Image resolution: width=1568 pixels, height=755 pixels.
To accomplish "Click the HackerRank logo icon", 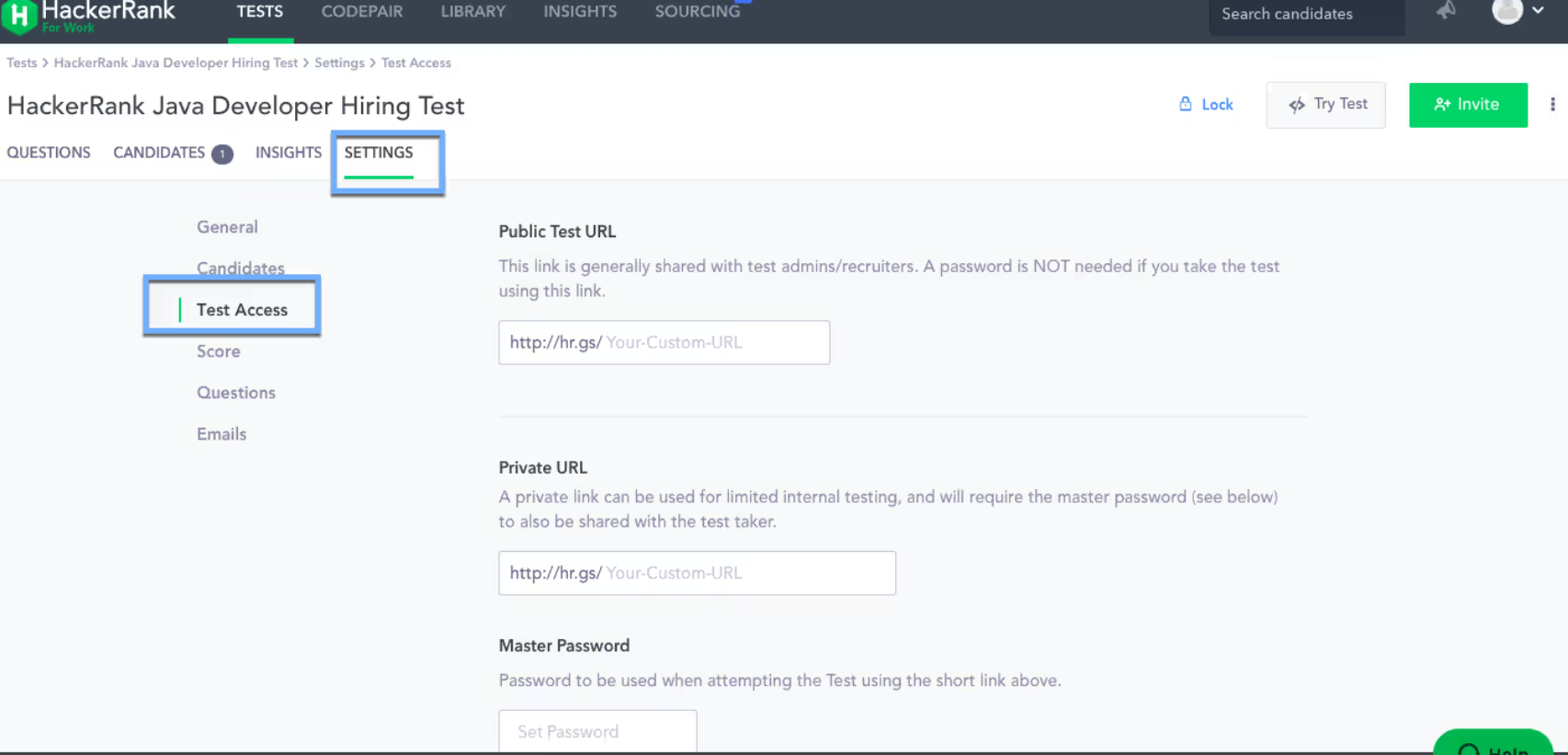I will pos(18,16).
